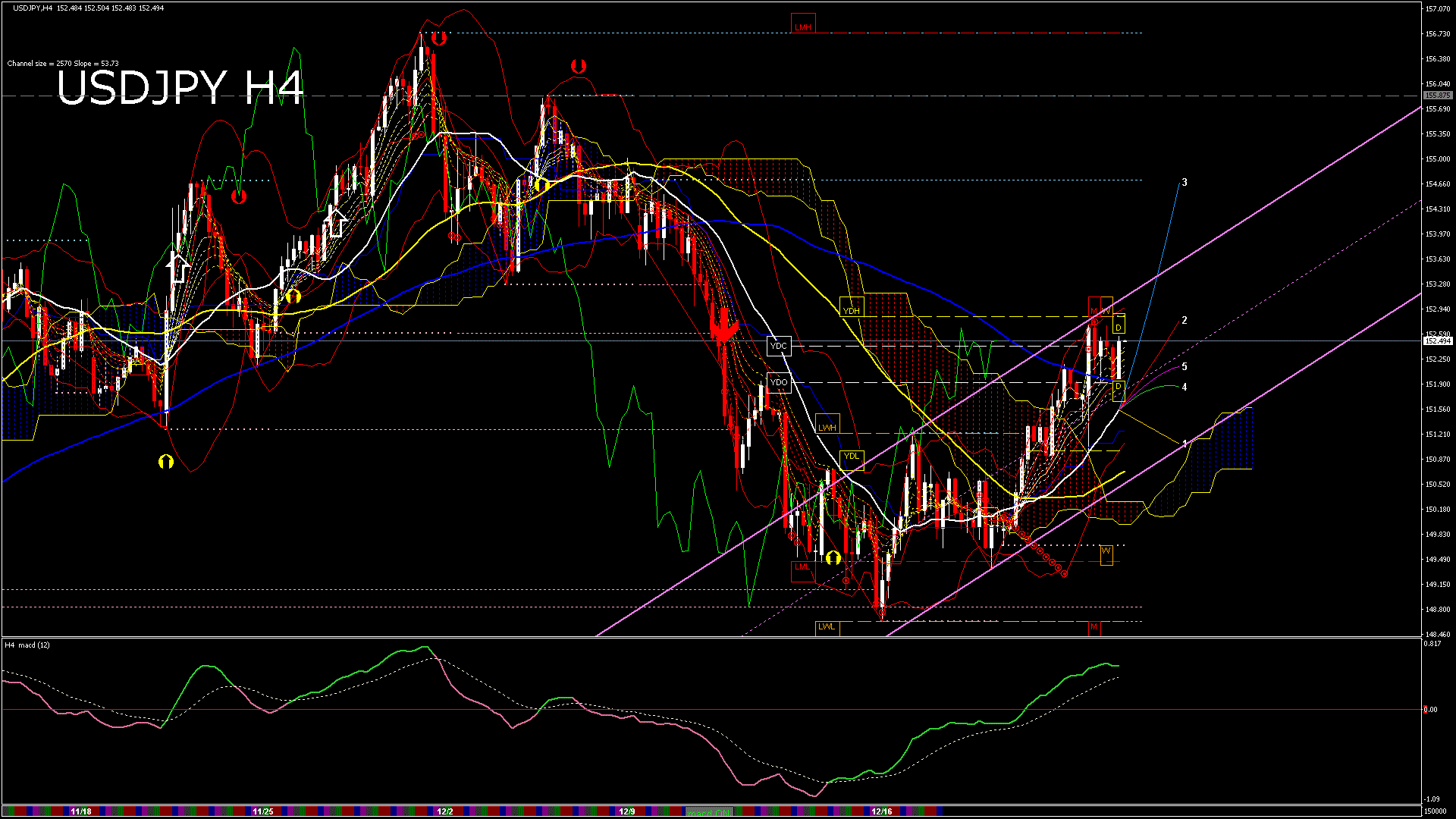Click the red sell arrow above the second peak
The width and height of the screenshot is (1456, 819).
click(x=579, y=65)
